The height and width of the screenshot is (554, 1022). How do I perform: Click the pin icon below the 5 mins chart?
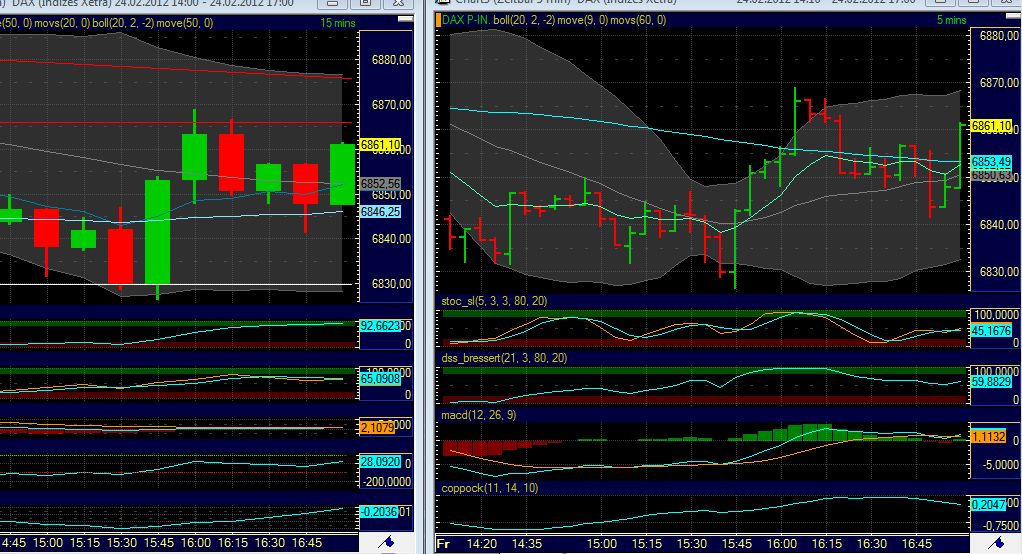(995, 542)
